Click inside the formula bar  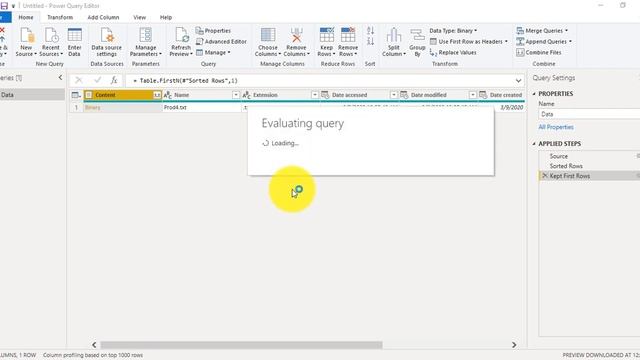click(320, 81)
